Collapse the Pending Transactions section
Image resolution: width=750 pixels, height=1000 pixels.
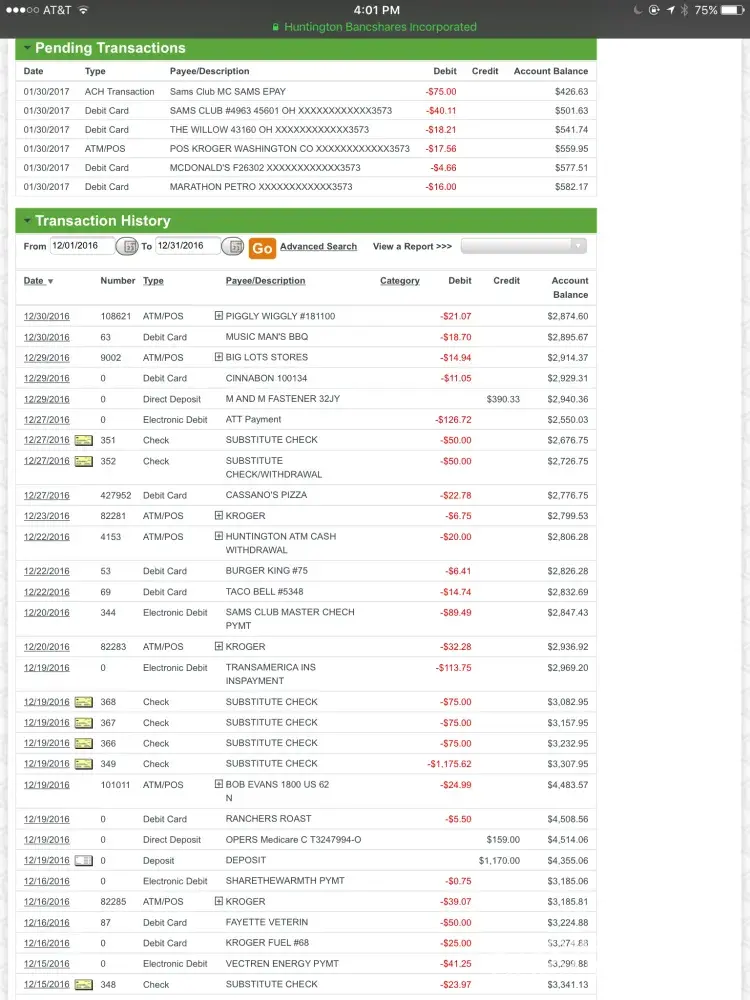(27, 48)
